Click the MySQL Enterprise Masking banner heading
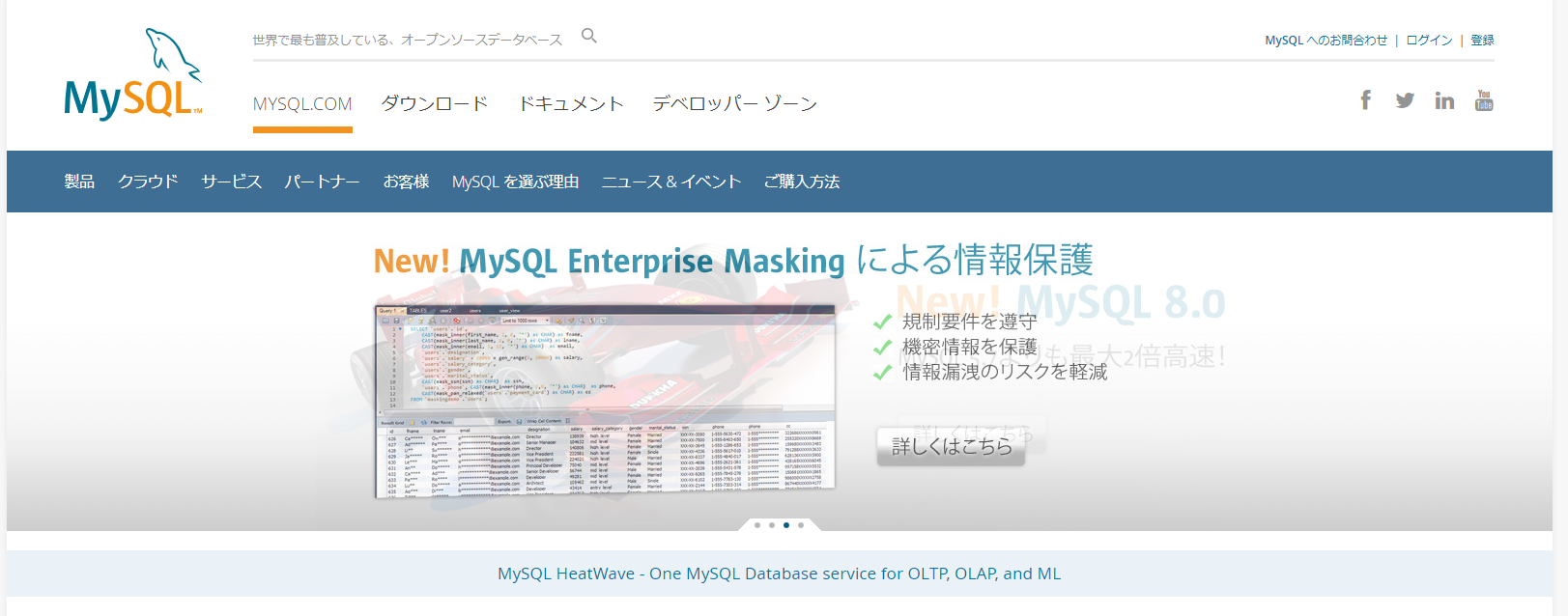 coord(733,261)
